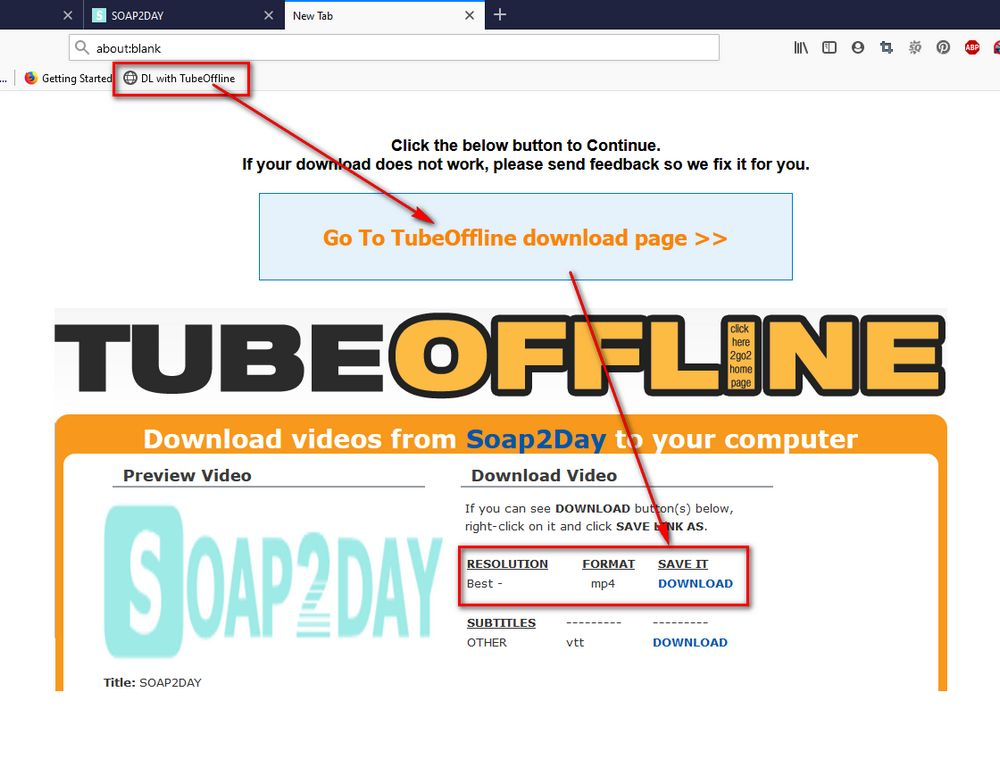Click the RESOLUTION column header
Viewport: 1000px width, 768px height.
point(507,564)
